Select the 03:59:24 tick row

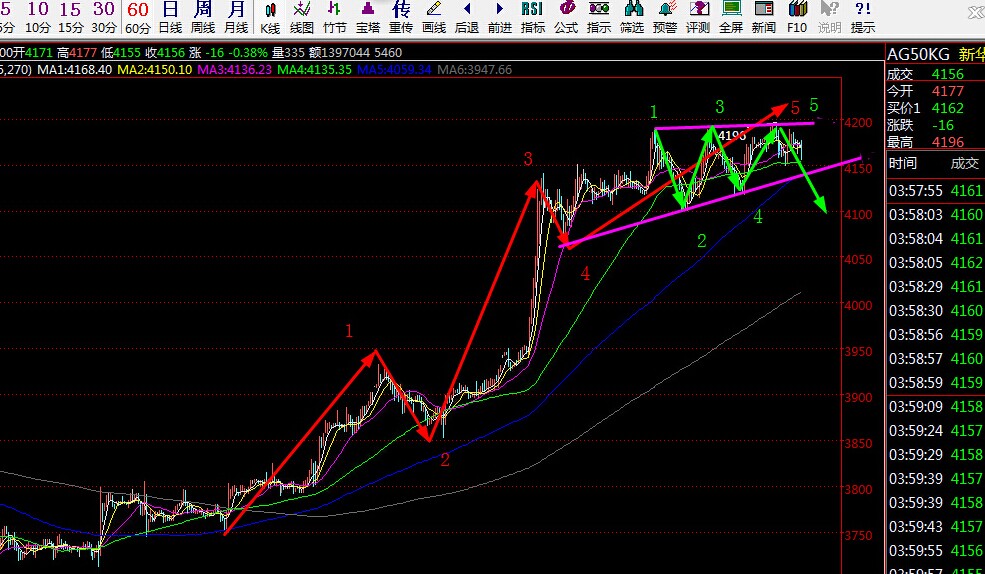pyautogui.click(x=935, y=430)
